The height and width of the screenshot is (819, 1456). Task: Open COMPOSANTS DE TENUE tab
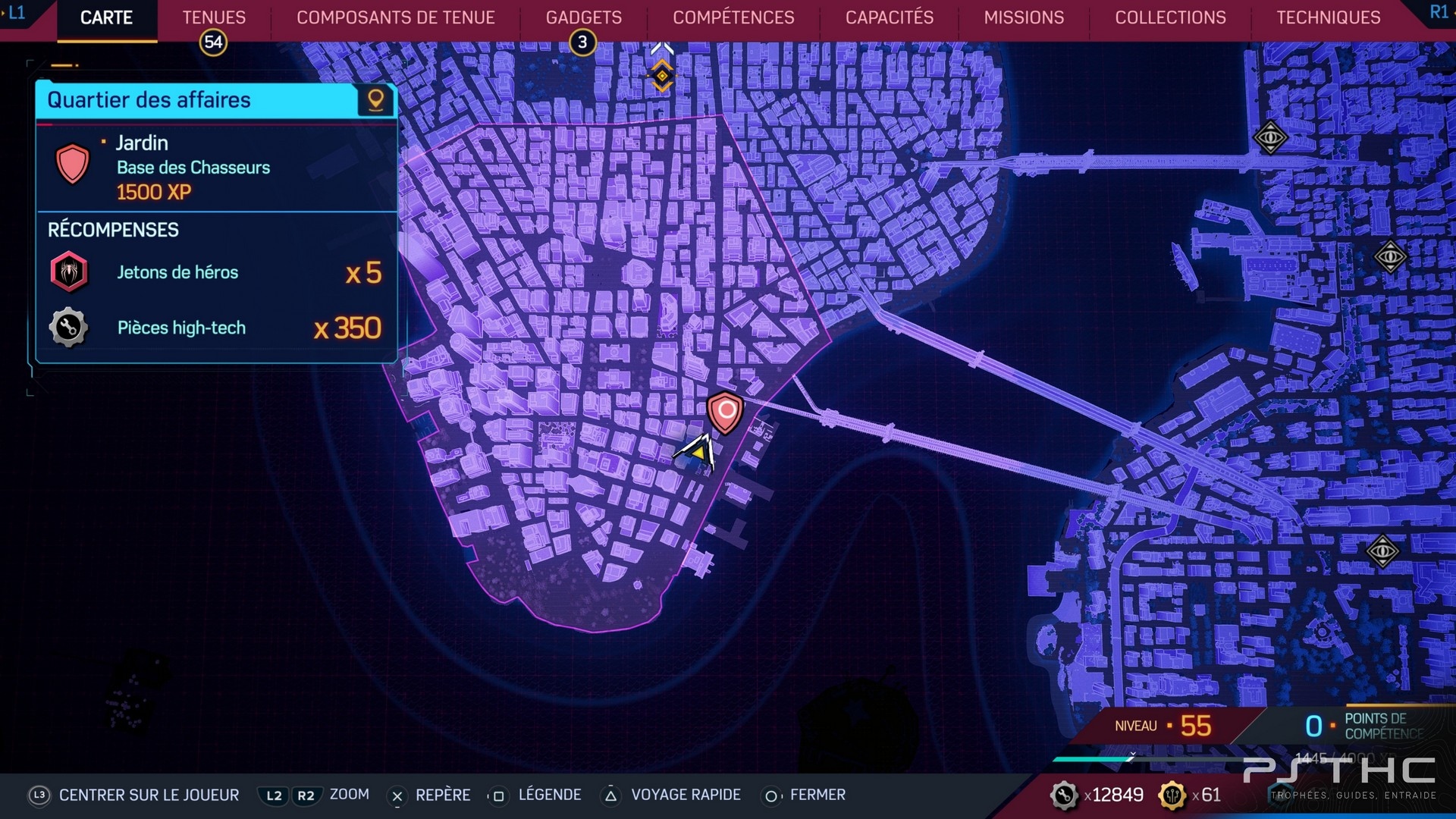coord(396,17)
